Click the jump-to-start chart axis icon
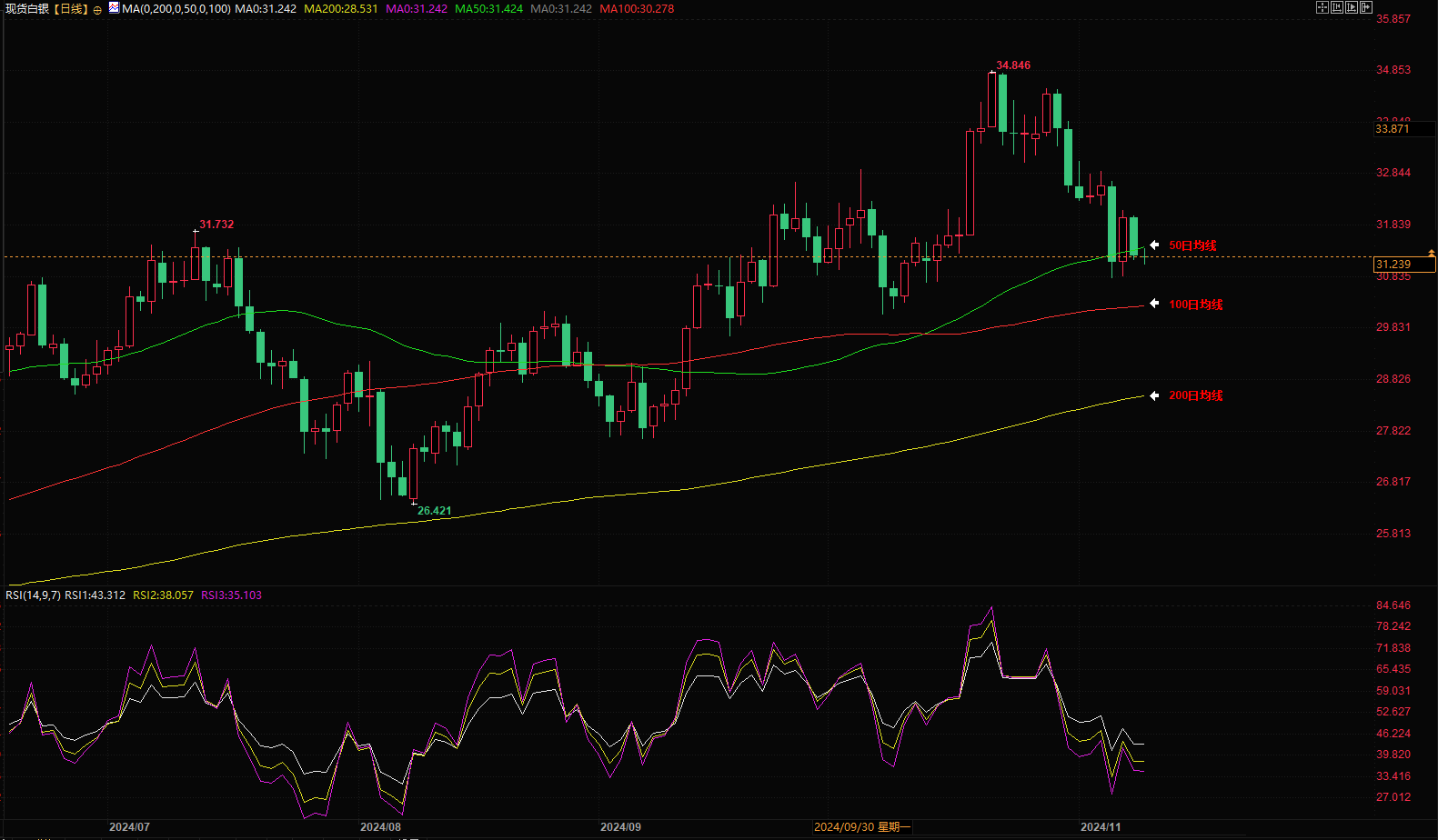 tap(1337, 7)
